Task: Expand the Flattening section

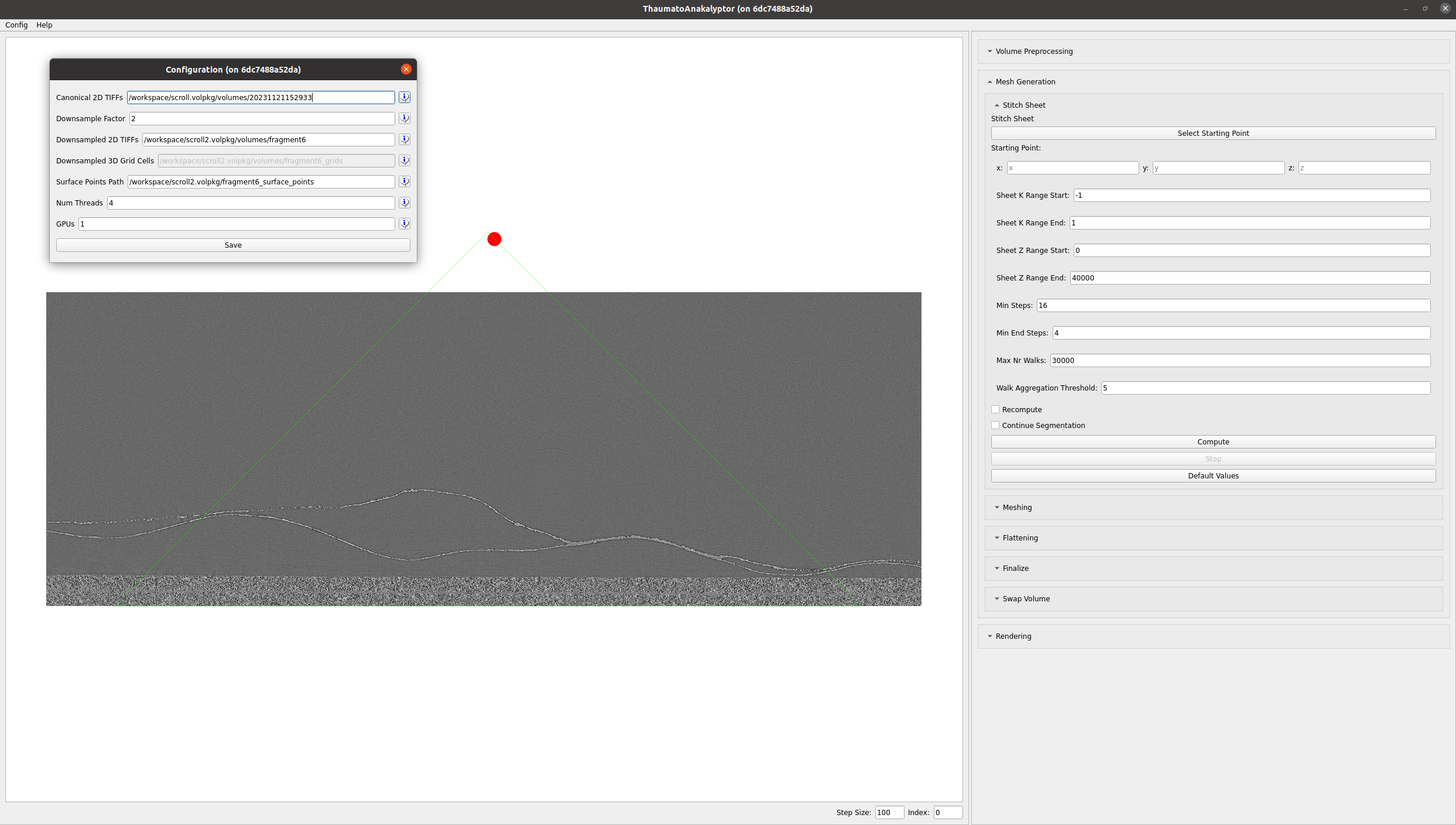Action: click(1019, 538)
